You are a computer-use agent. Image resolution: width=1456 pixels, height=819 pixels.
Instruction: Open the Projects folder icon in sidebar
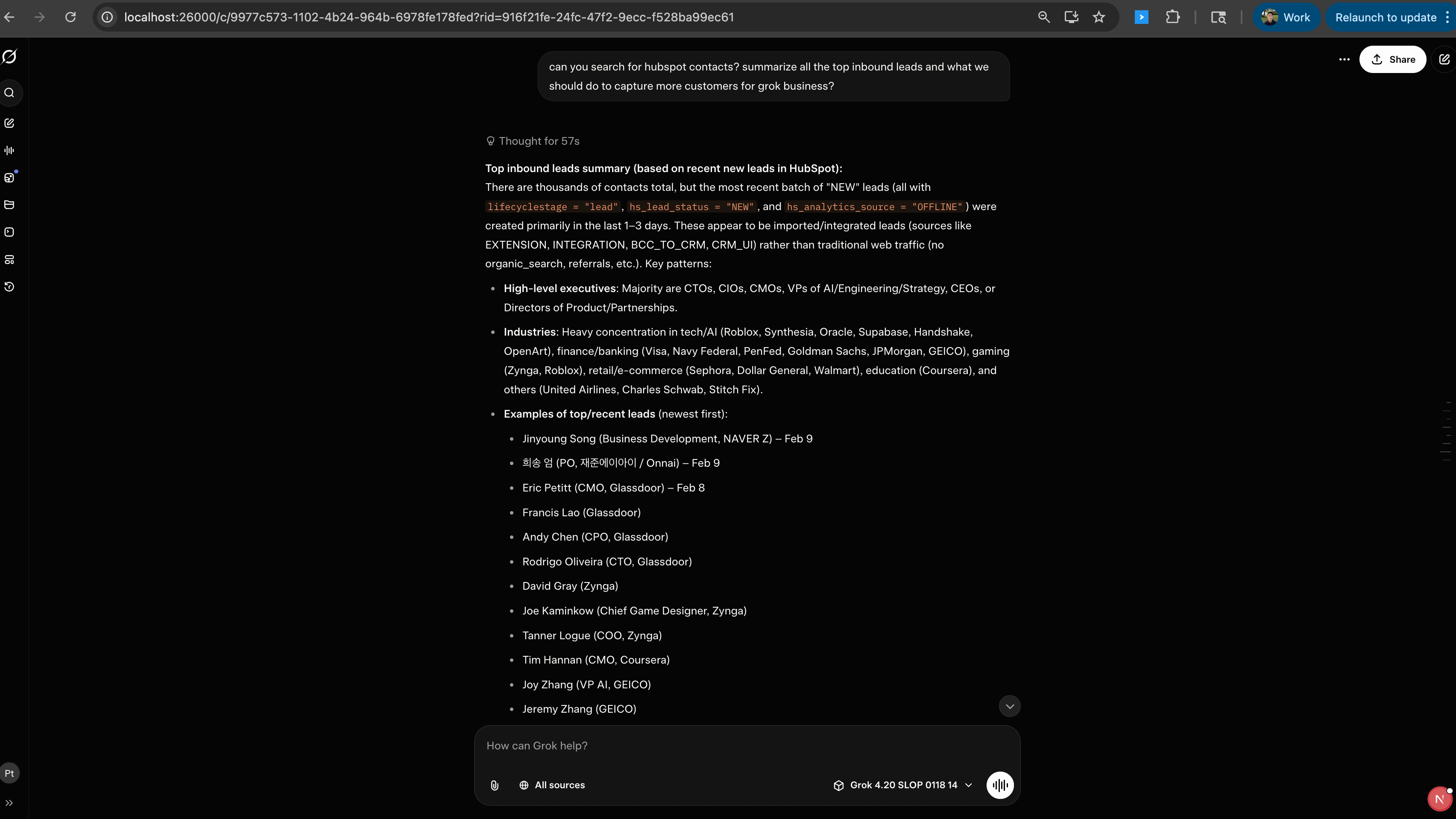click(9, 205)
